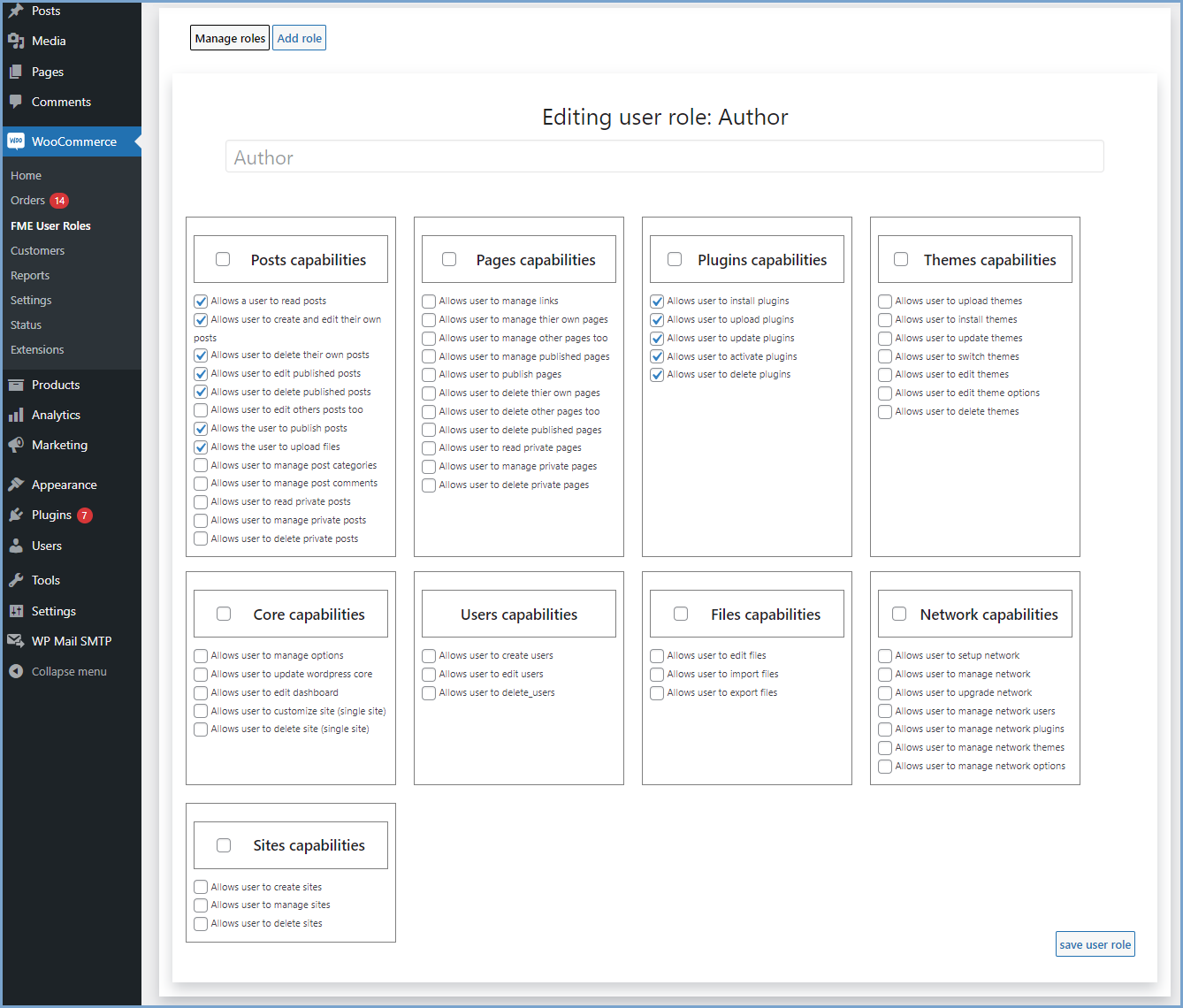The image size is (1183, 1008).
Task: Select all Posts capabilities checkbox
Action: click(x=223, y=259)
